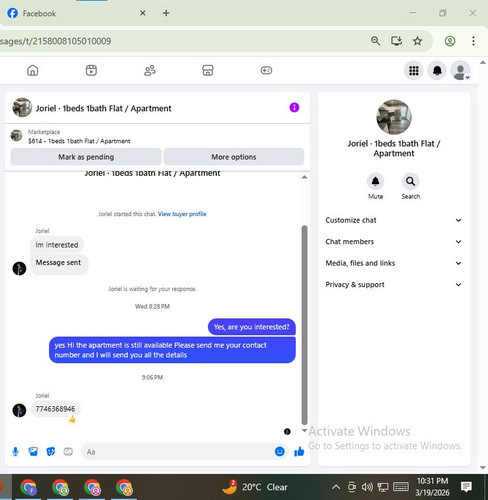
Task: Open first Chrome taskbar icon
Action: coord(28,487)
